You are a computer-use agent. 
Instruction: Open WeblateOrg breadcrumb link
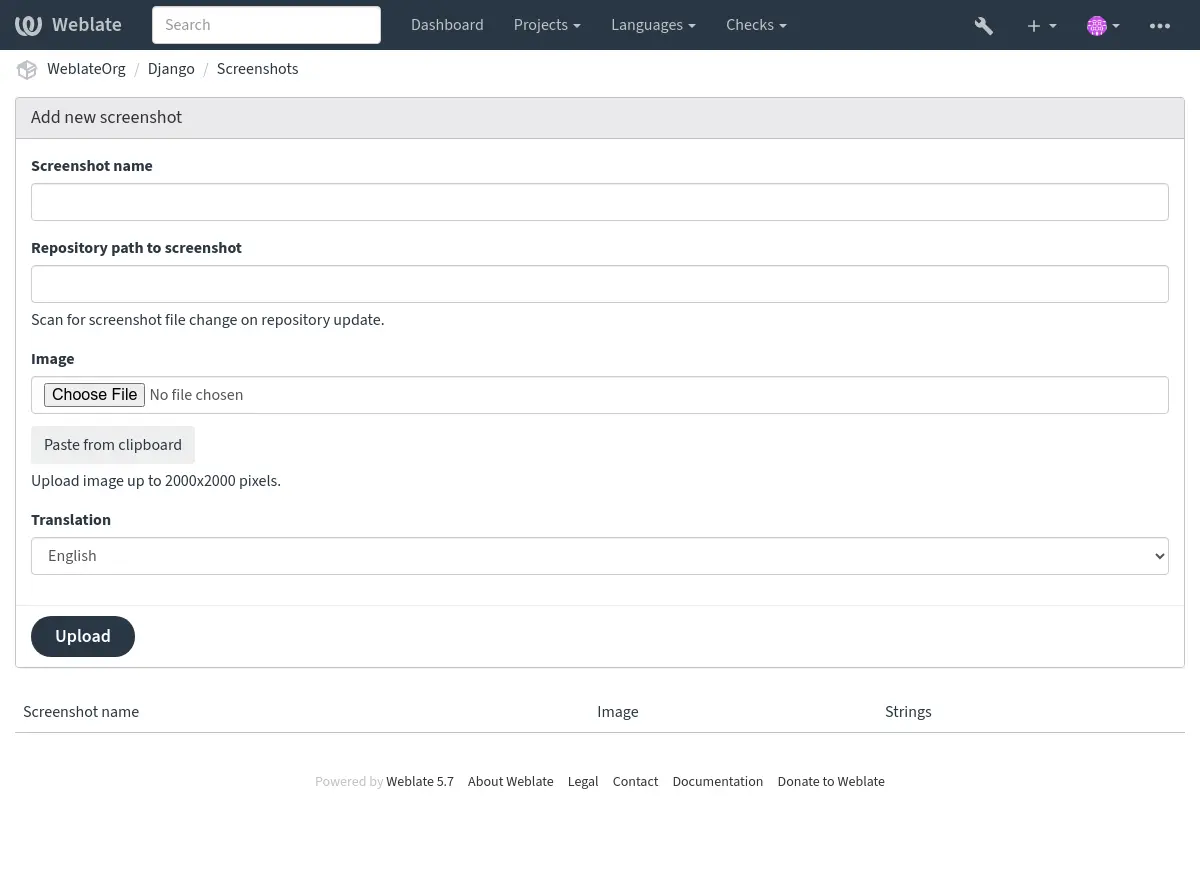tap(86, 69)
